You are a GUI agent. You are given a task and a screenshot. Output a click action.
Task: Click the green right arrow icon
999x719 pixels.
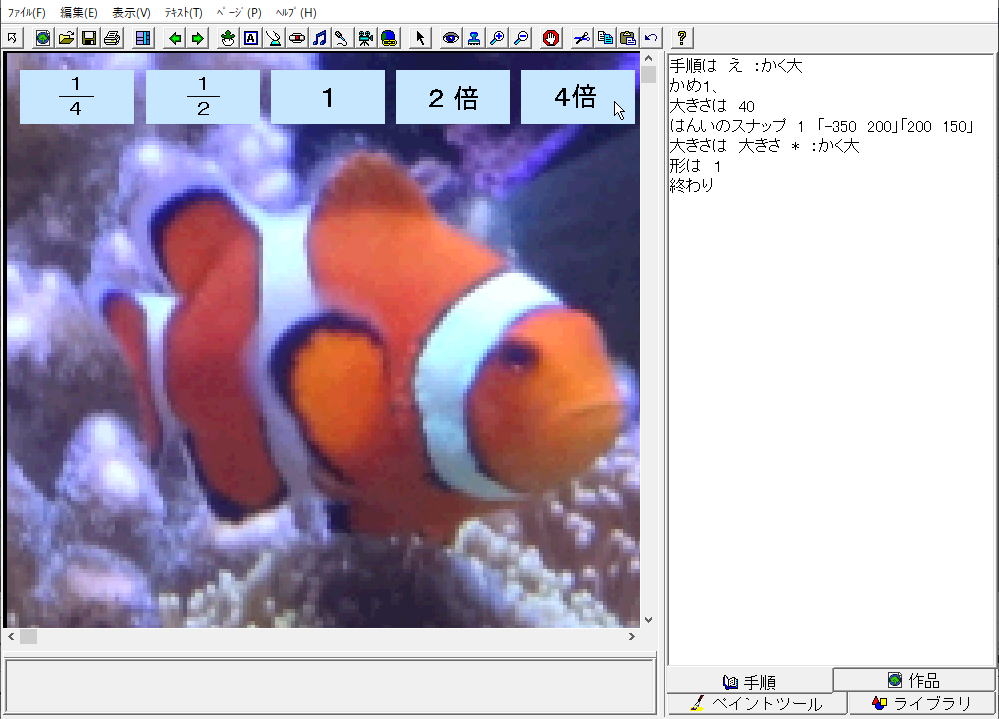point(198,38)
